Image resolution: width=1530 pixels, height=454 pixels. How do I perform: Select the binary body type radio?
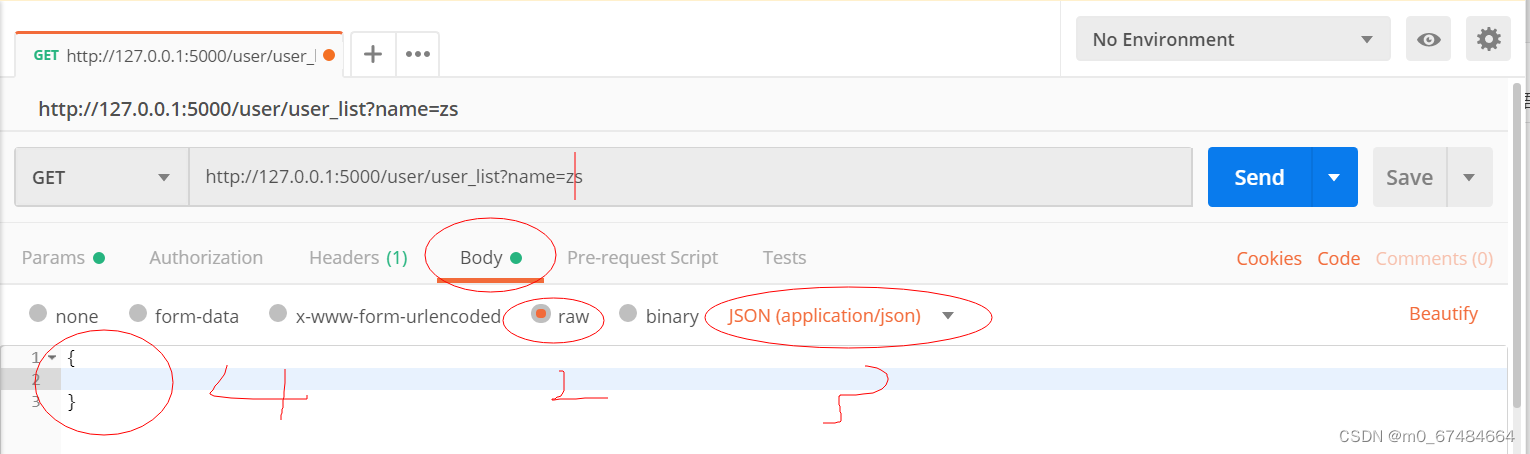pos(628,314)
